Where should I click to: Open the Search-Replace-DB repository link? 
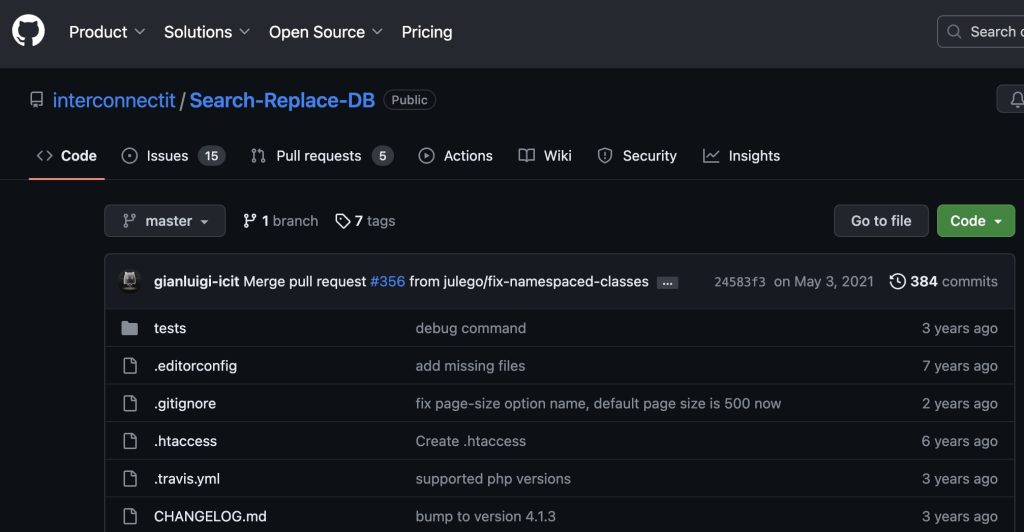(282, 100)
